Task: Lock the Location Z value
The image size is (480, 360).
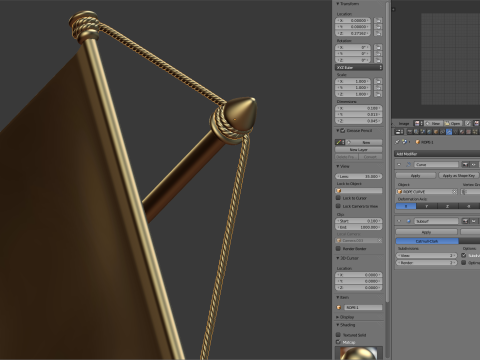Action: coord(378,33)
